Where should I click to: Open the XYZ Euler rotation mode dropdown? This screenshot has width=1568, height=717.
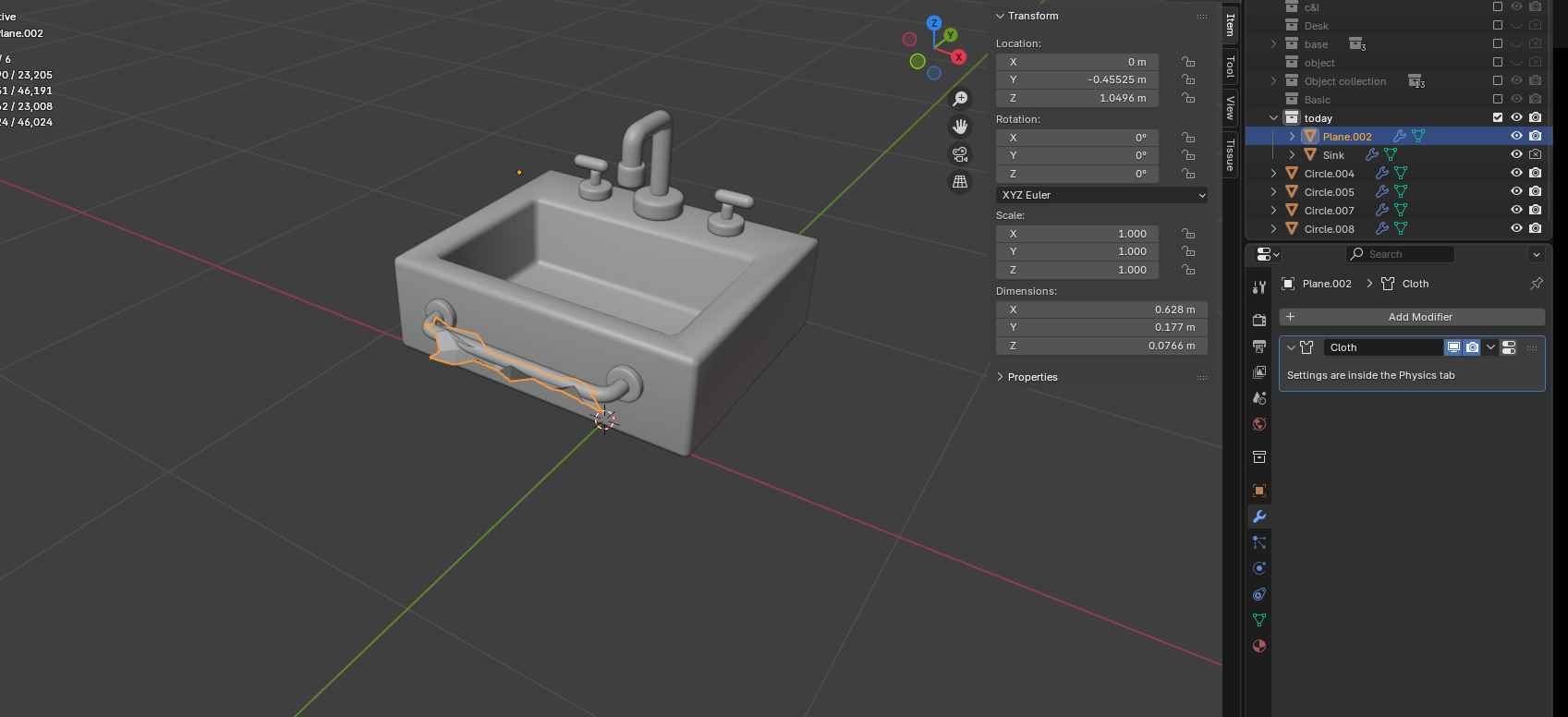pyautogui.click(x=1101, y=195)
